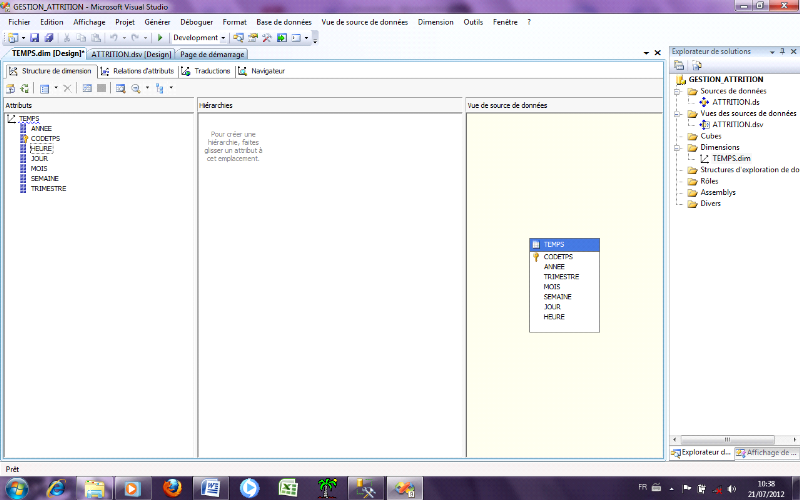Click the Delete (X) icon in dimension toolbar
Image resolution: width=800 pixels, height=500 pixels.
[68, 88]
